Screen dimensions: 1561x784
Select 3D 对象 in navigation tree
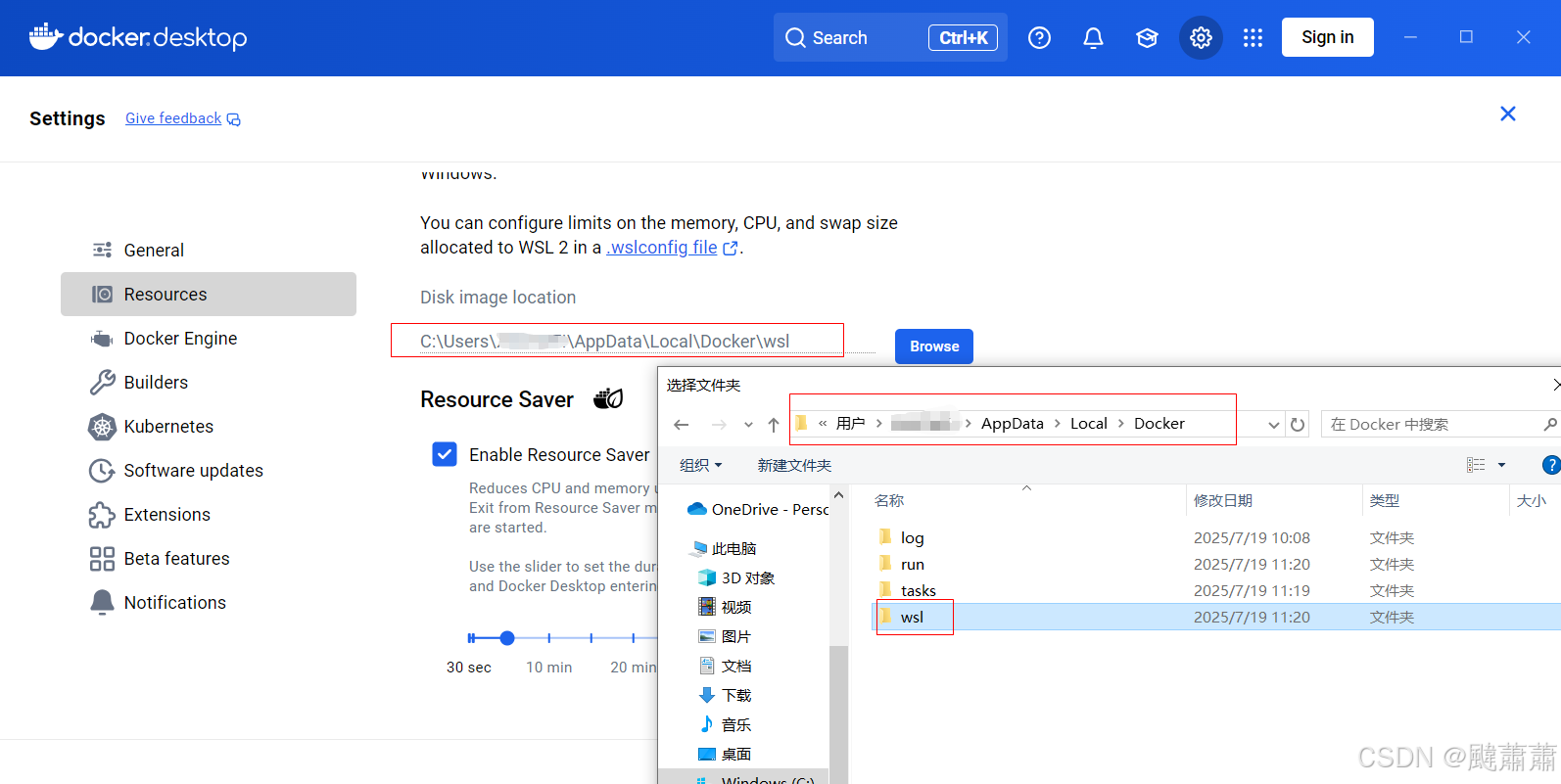[x=736, y=578]
